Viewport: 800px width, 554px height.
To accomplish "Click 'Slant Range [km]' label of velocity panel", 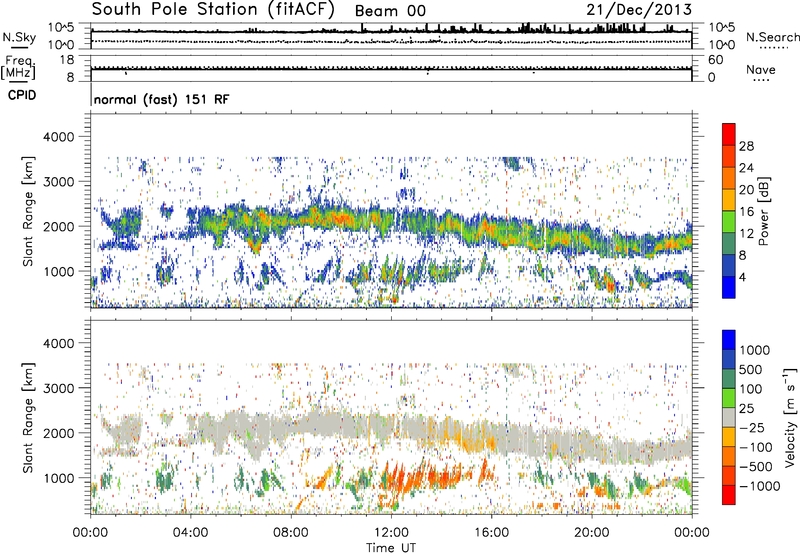I will click(28, 418).
